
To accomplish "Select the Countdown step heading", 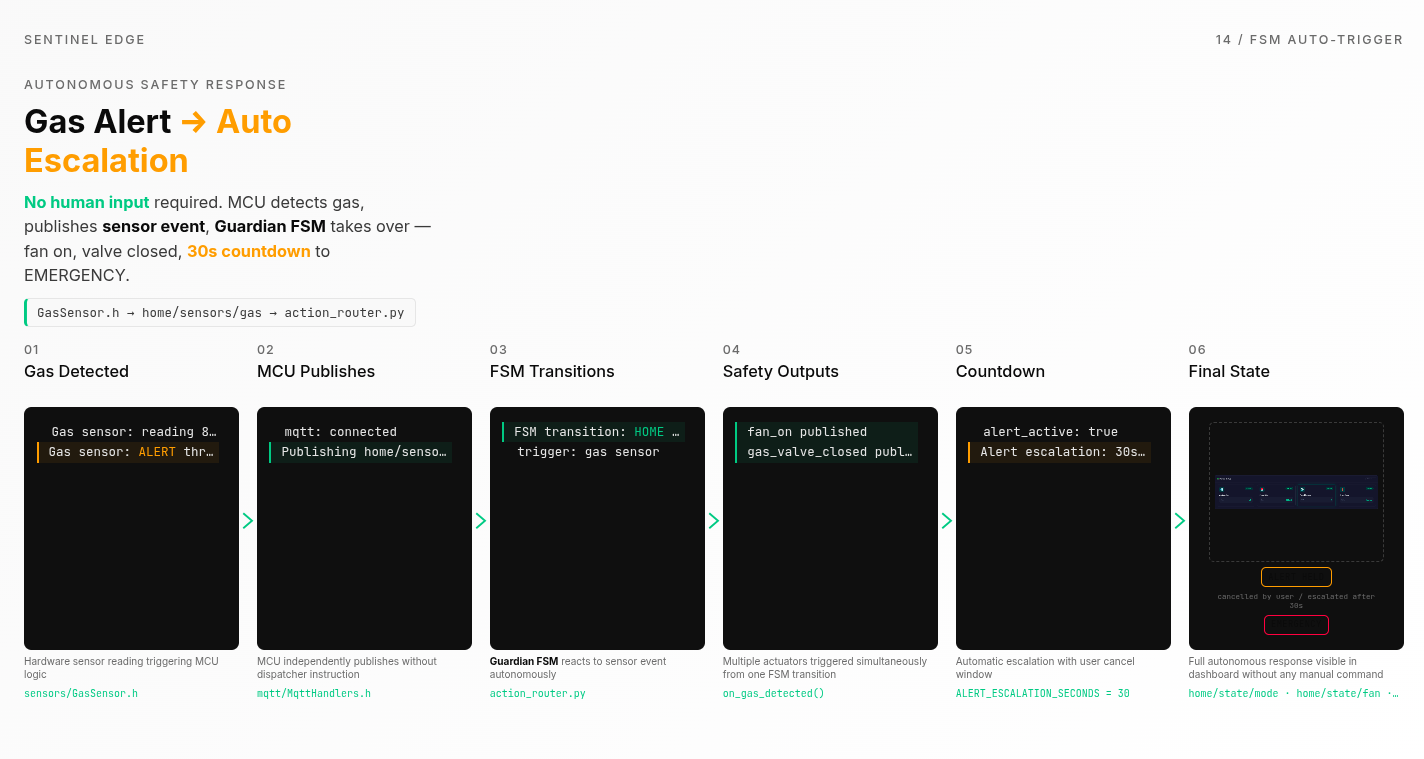I will [1000, 371].
